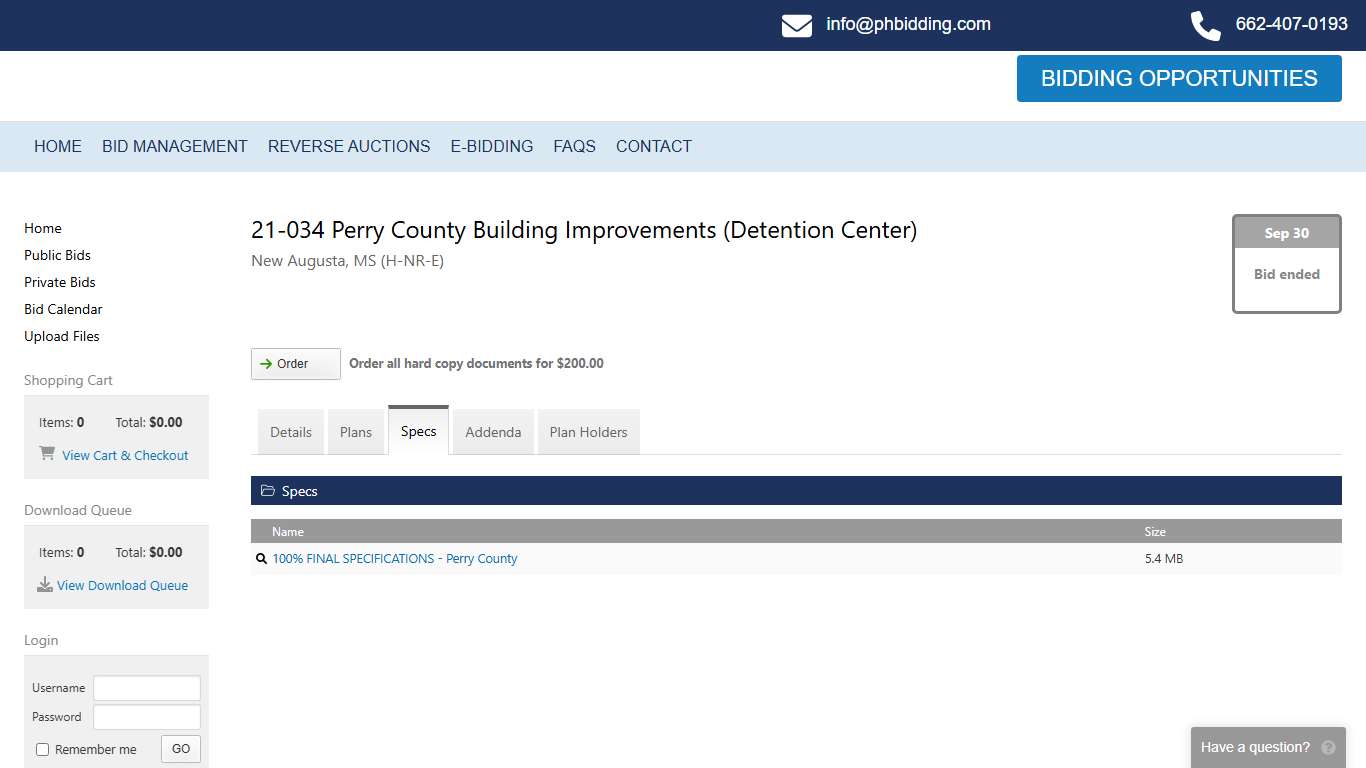Open the BID MANAGEMENT menu item
The height and width of the screenshot is (768, 1366).
(x=174, y=146)
